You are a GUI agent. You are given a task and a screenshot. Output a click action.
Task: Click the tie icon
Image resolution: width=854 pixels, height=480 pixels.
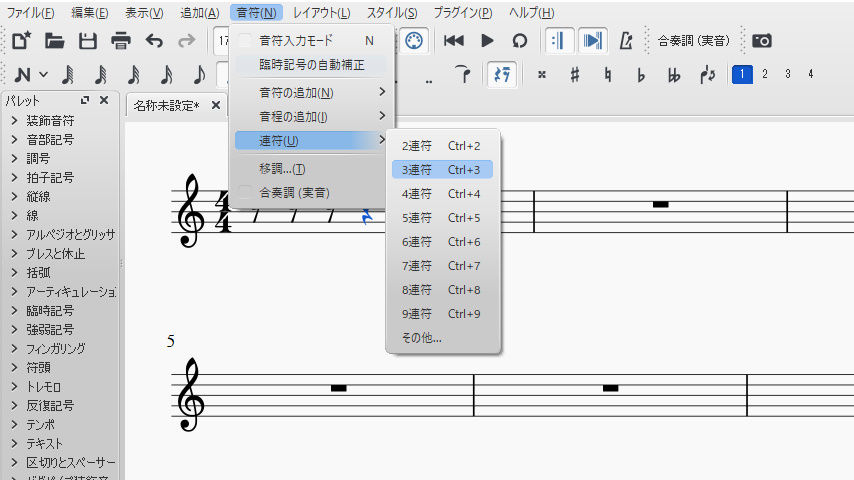(x=462, y=75)
